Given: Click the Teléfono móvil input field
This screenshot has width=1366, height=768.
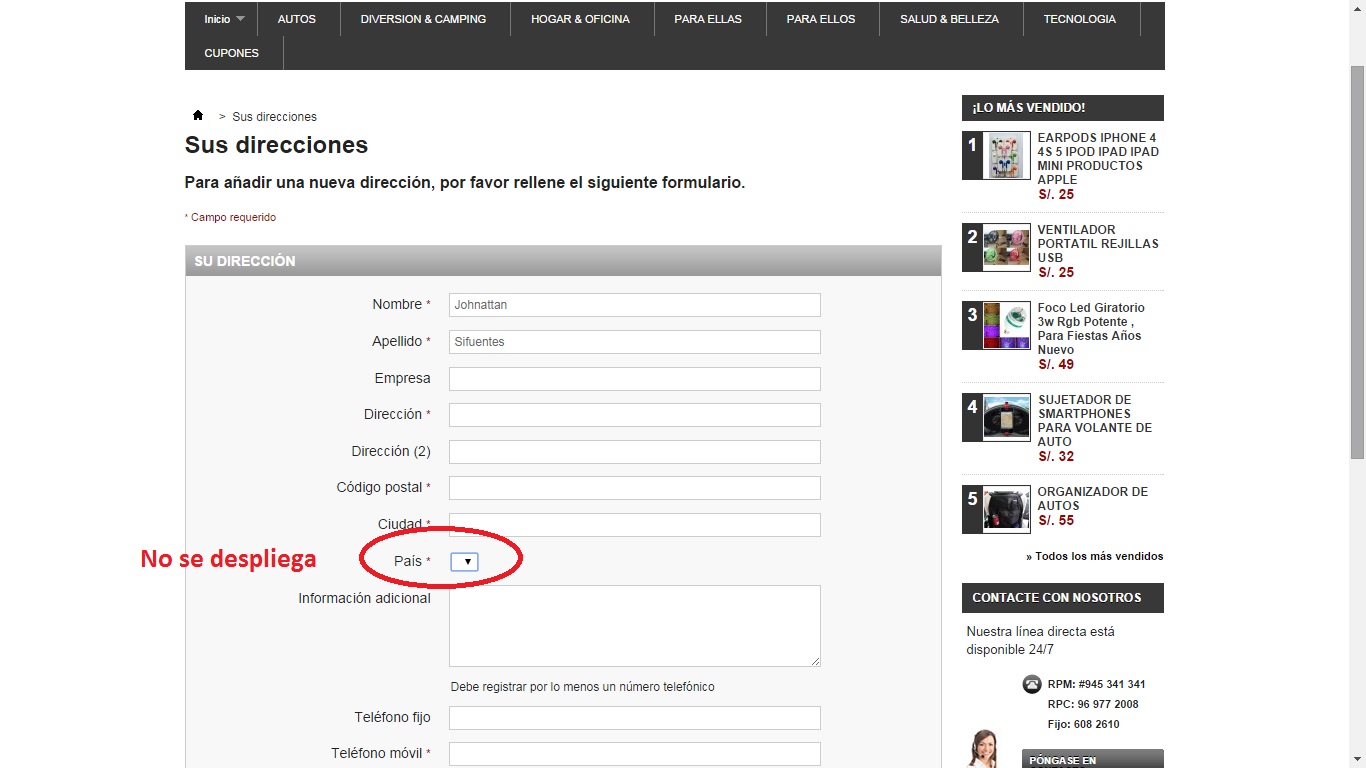Looking at the screenshot, I should (635, 754).
